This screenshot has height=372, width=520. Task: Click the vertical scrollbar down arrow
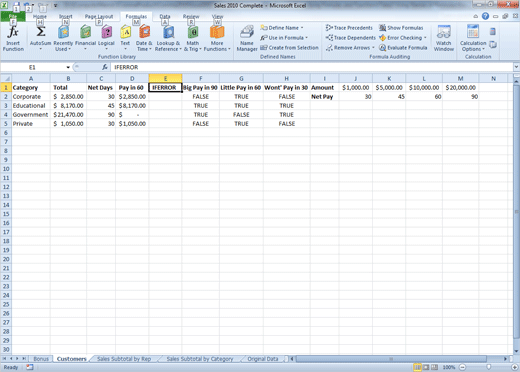coord(516,351)
